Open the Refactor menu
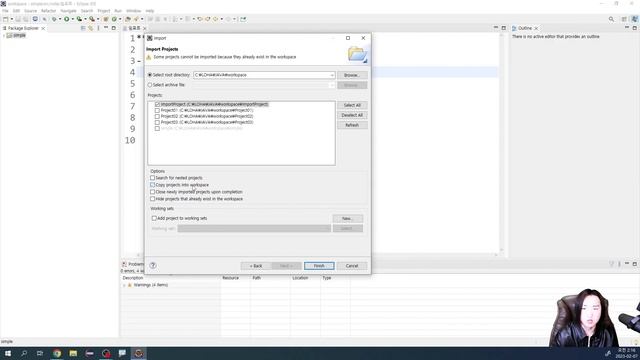This screenshot has width=640, height=360. (49, 11)
